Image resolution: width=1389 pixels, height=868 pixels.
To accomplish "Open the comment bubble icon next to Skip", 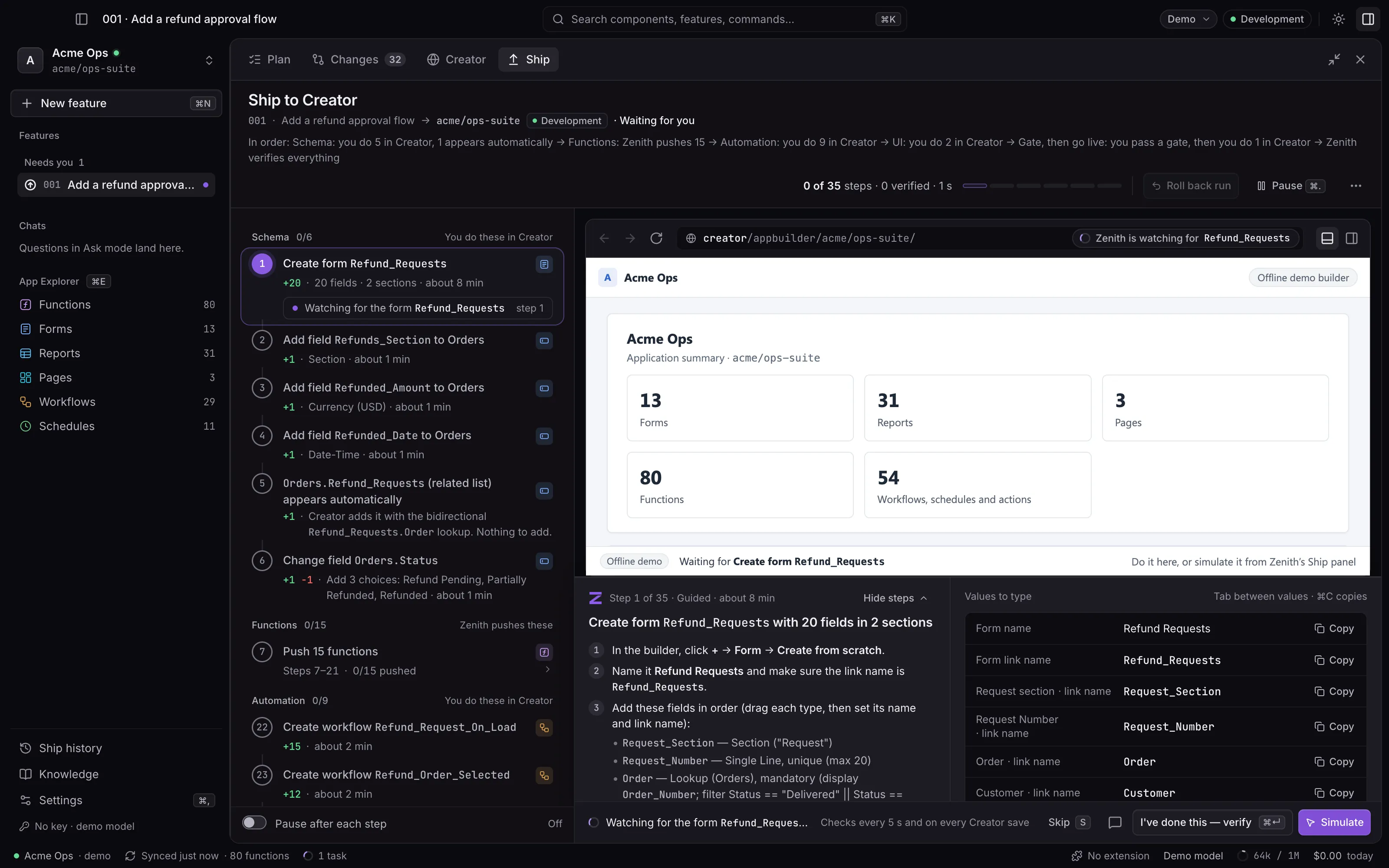I will pos(1115,823).
